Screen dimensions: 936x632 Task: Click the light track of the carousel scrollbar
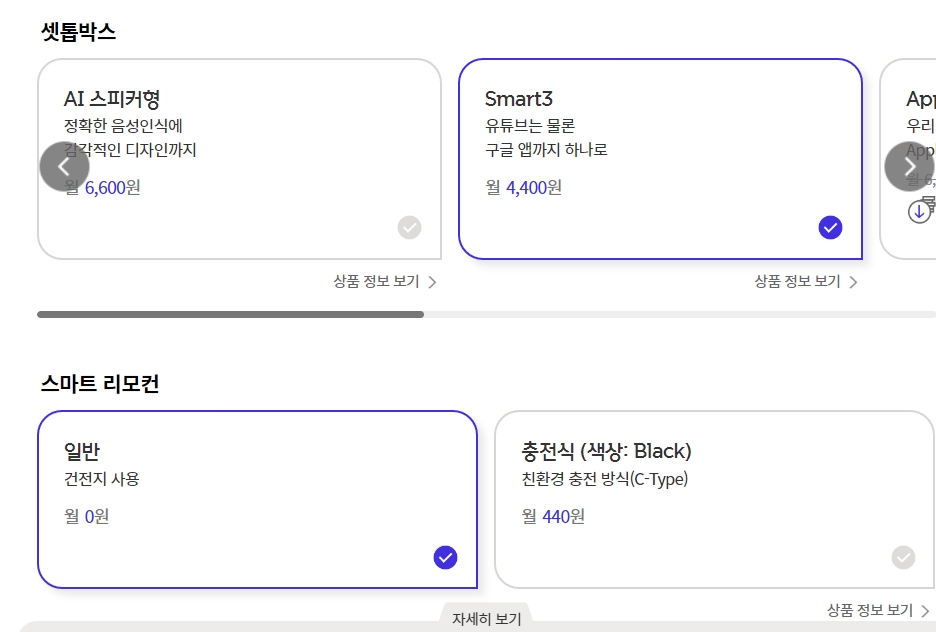click(680, 314)
